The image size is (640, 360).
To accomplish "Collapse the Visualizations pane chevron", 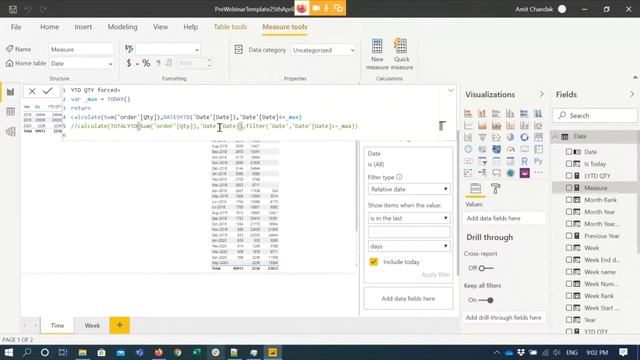I will 542,94.
